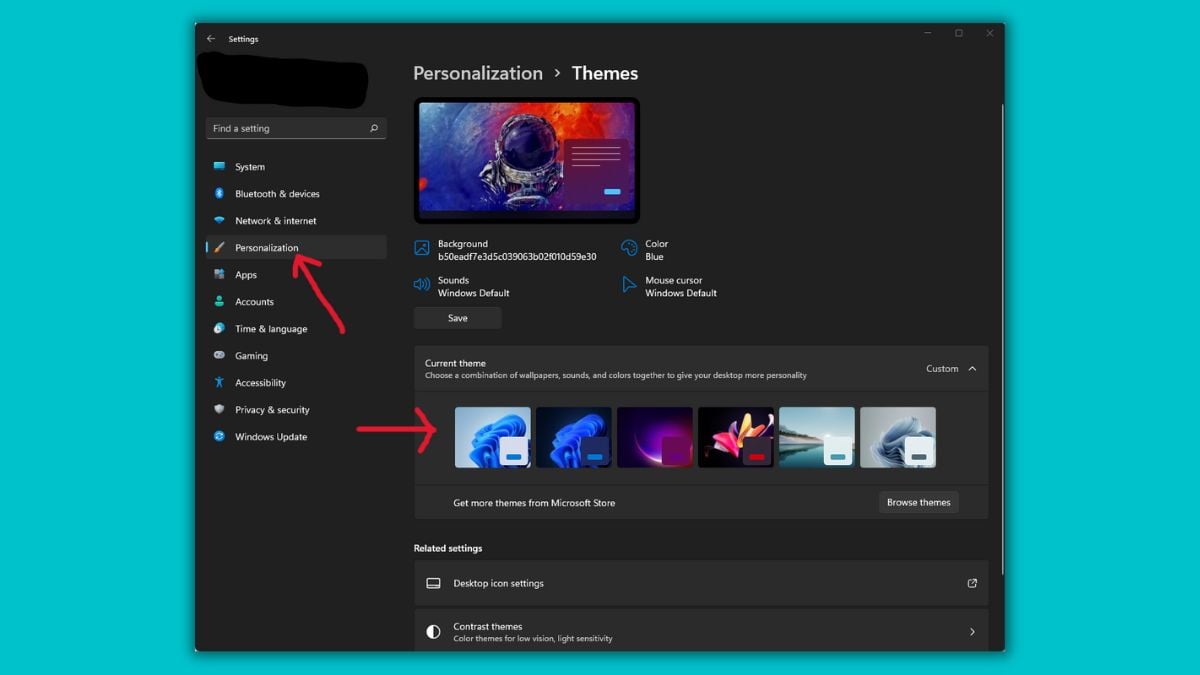Click the Color palette icon

pyautogui.click(x=629, y=247)
